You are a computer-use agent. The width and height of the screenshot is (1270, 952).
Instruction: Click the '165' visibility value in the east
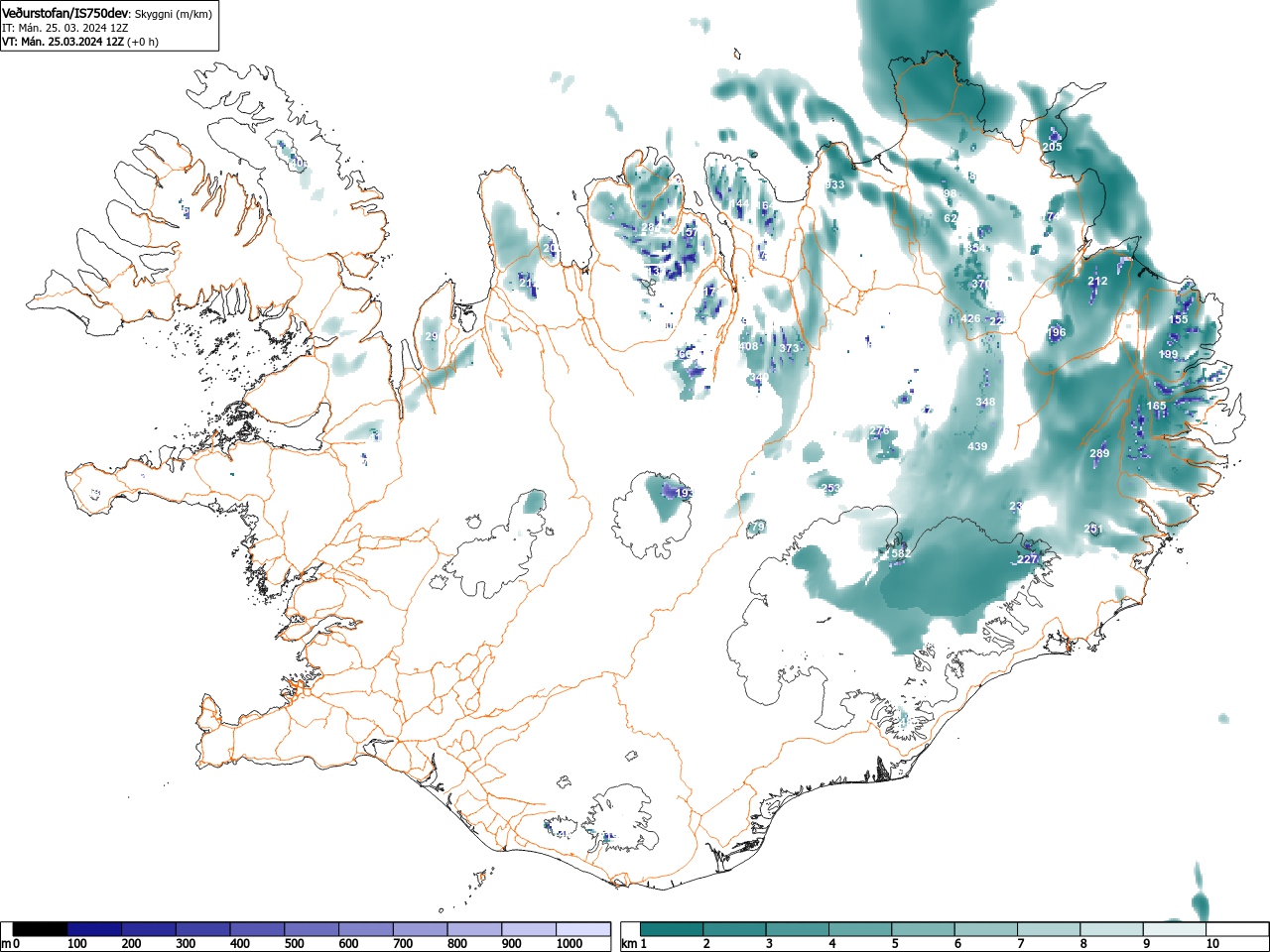pos(1157,407)
